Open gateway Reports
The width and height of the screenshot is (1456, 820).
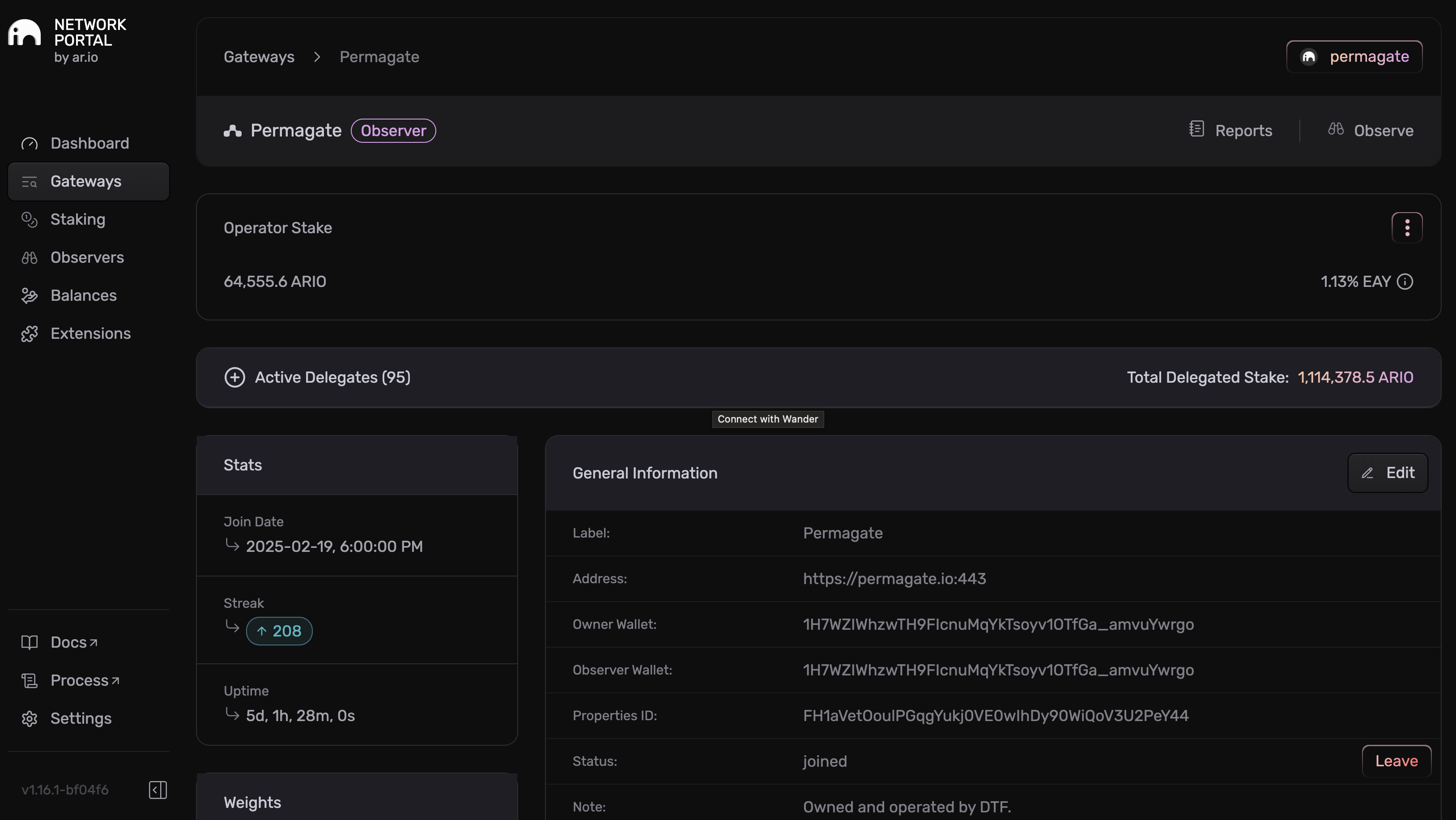click(x=1230, y=131)
